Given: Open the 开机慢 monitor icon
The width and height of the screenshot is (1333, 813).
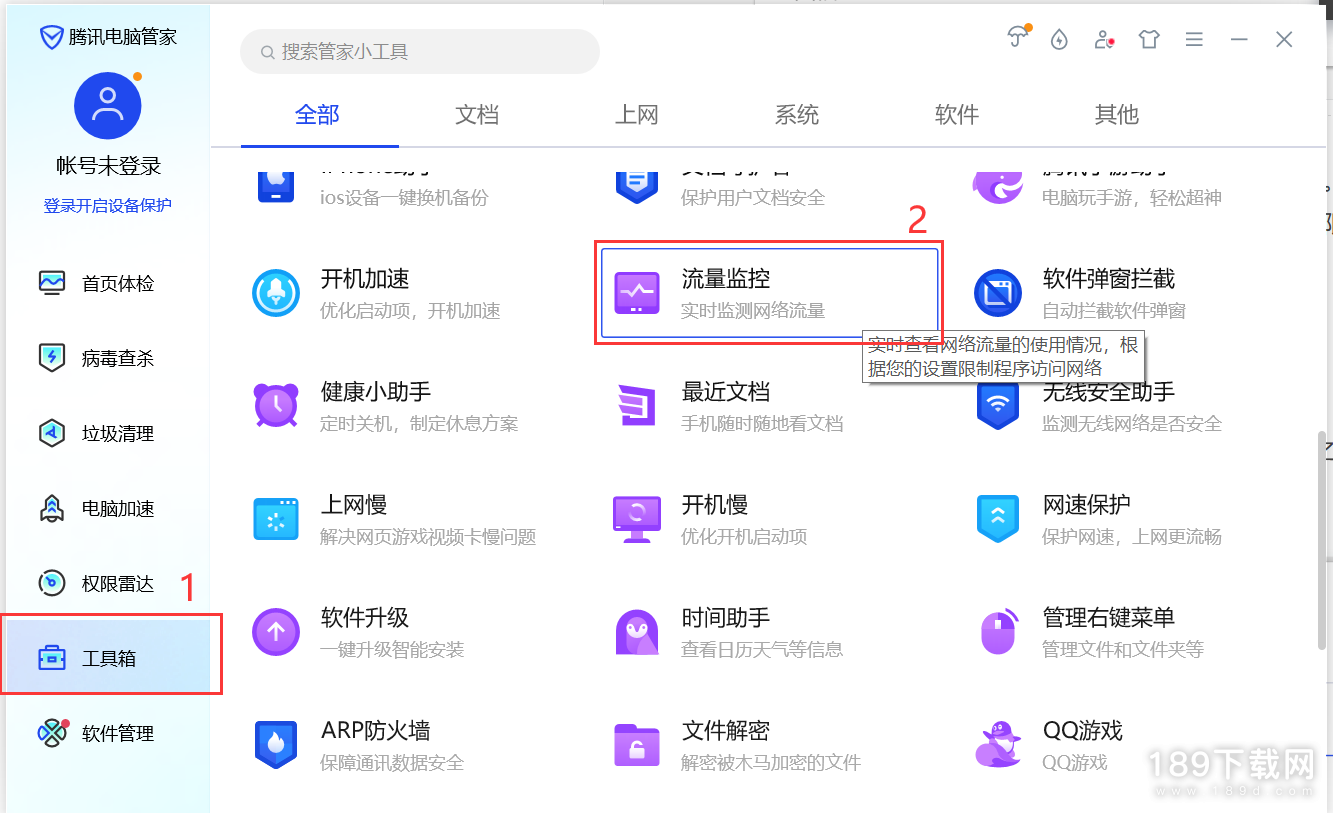Looking at the screenshot, I should pos(637,518).
